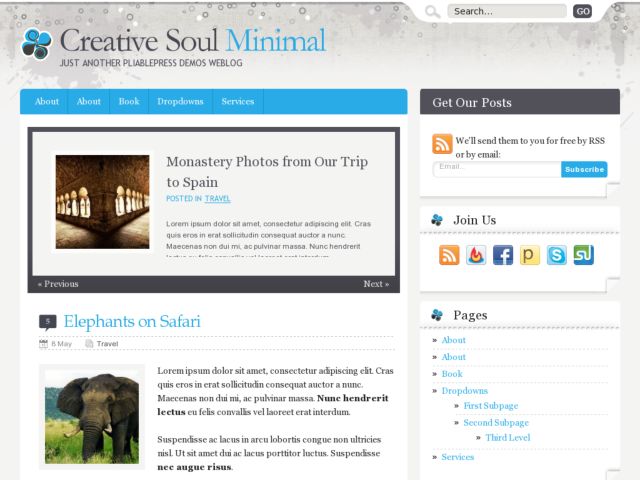The image size is (640, 480).
Task: Open the Dropdowns navigation menu
Action: tap(180, 101)
